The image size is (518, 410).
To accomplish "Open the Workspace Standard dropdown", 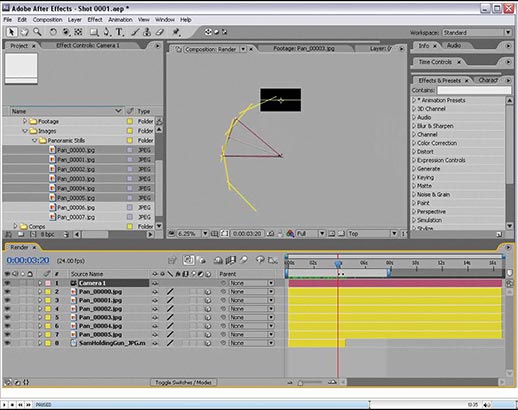I will pyautogui.click(x=477, y=32).
